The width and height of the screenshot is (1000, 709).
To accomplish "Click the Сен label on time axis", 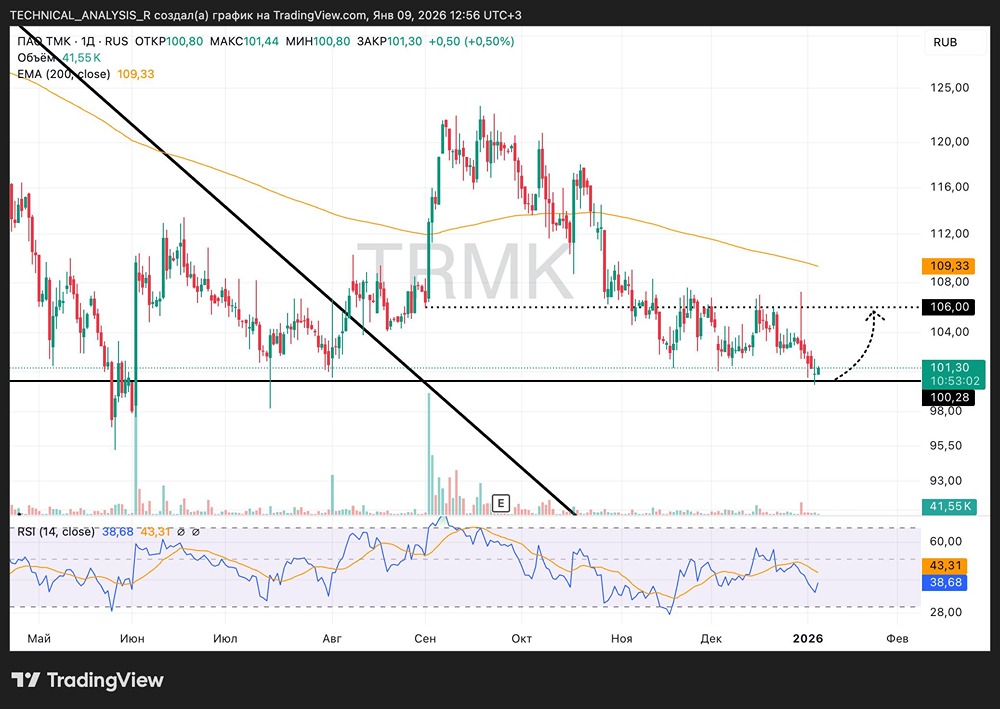I will (425, 638).
